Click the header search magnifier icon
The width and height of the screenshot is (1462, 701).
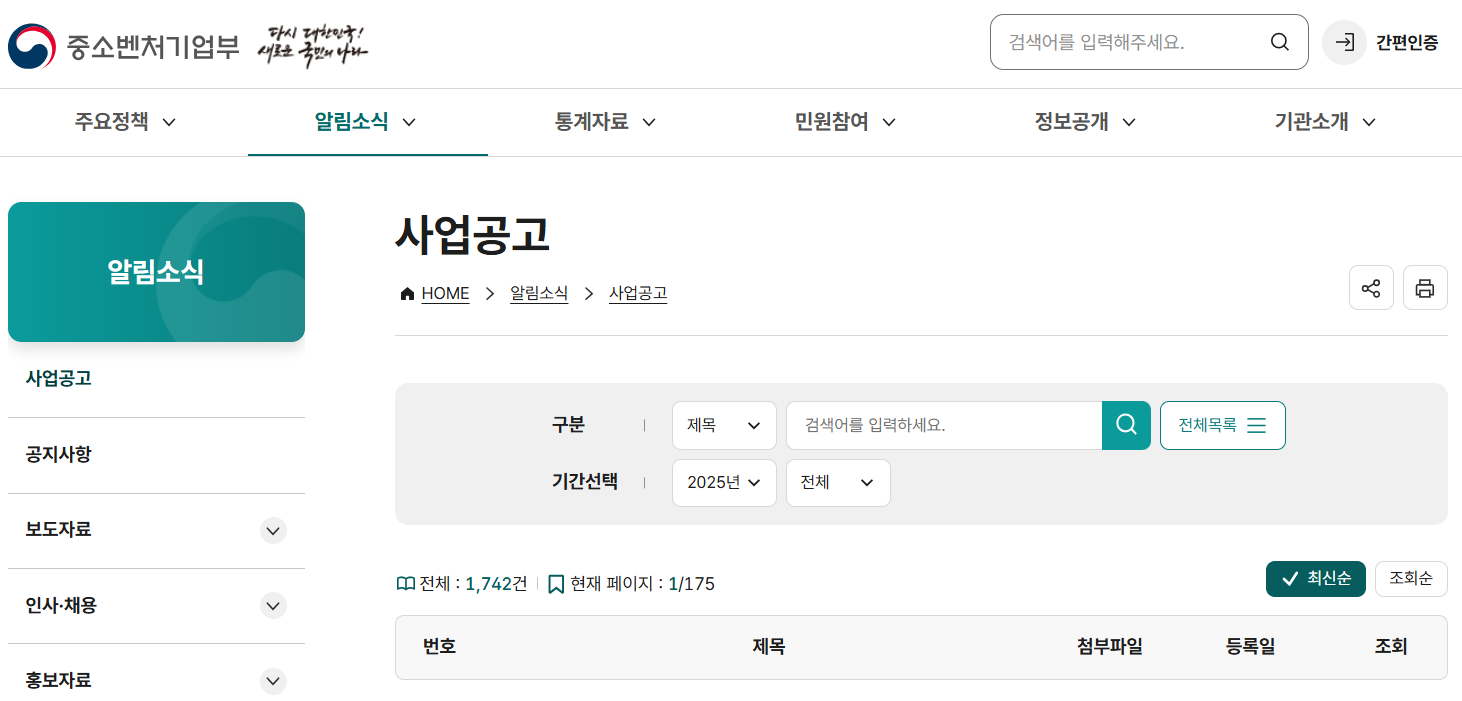1279,42
